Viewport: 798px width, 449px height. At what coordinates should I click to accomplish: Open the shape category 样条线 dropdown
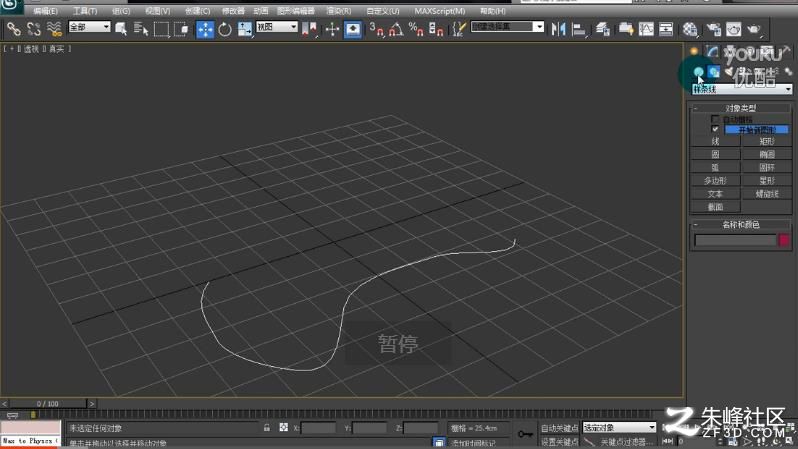tap(742, 89)
